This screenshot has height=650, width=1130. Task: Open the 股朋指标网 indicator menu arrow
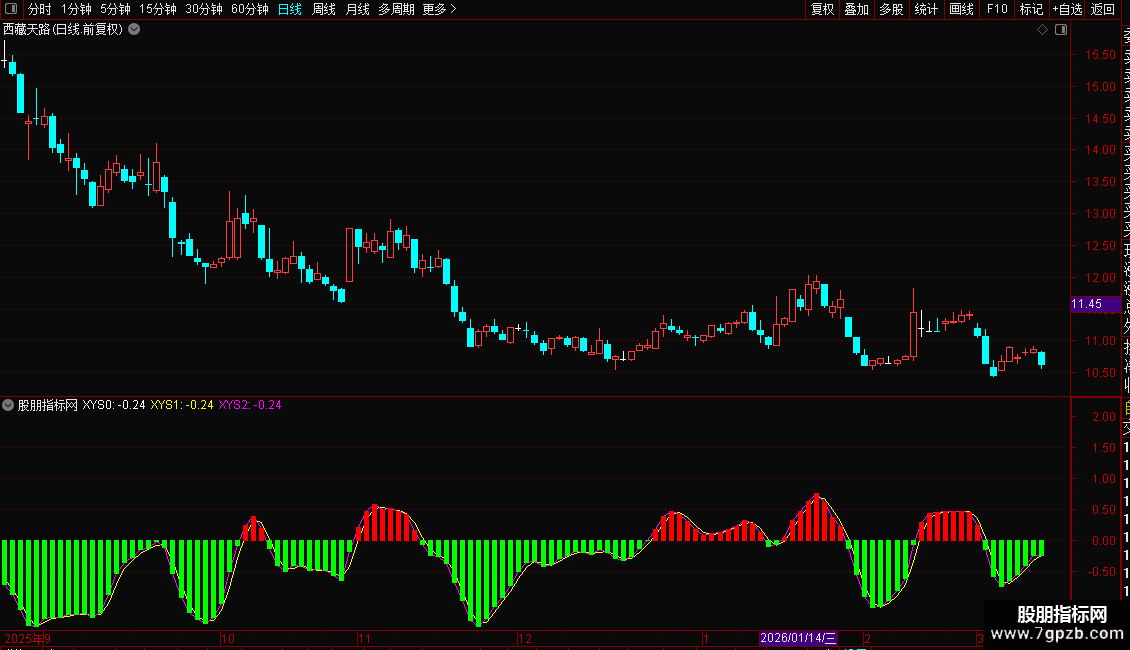8,405
